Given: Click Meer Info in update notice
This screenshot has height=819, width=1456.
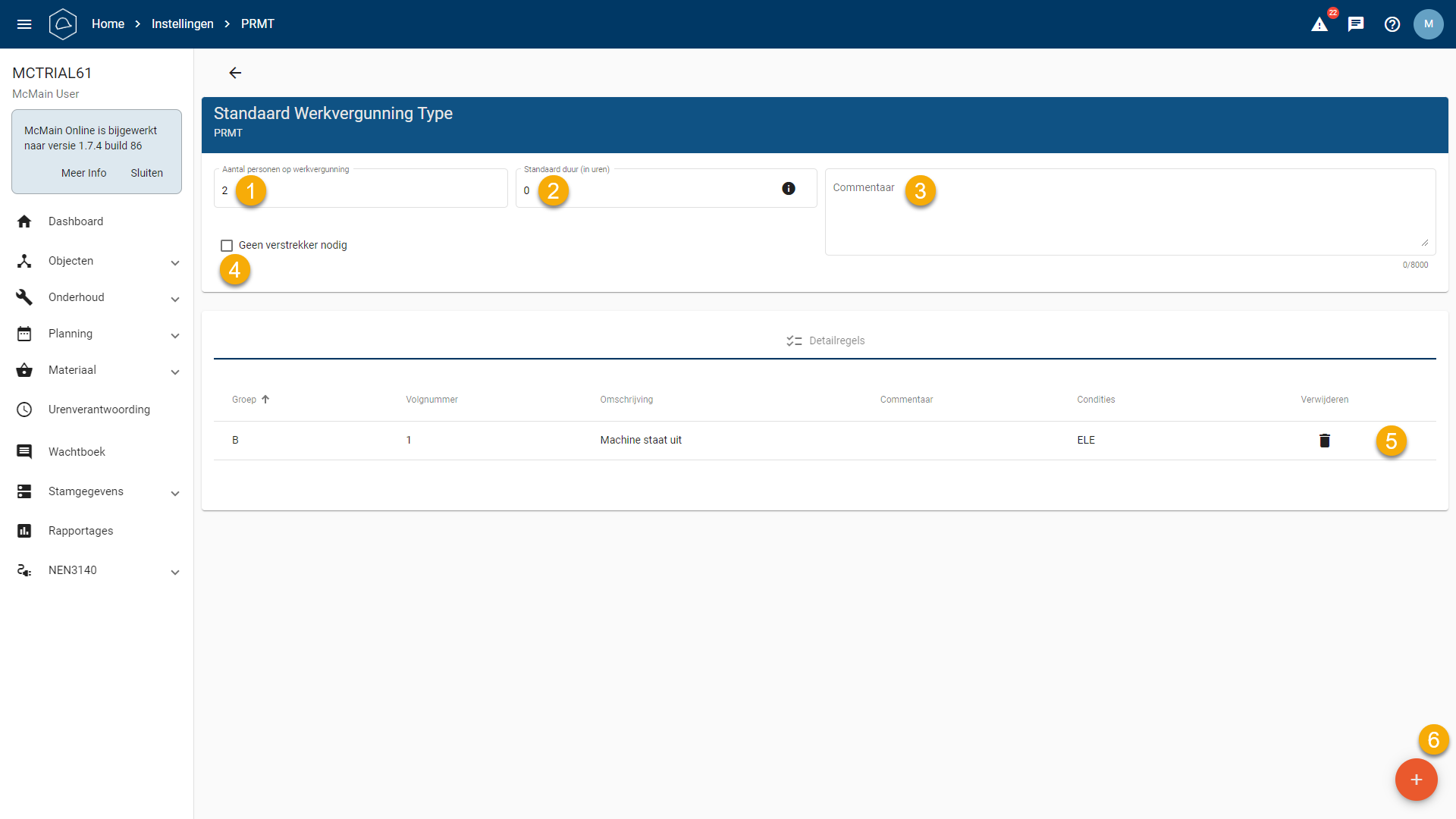Looking at the screenshot, I should click(x=83, y=173).
